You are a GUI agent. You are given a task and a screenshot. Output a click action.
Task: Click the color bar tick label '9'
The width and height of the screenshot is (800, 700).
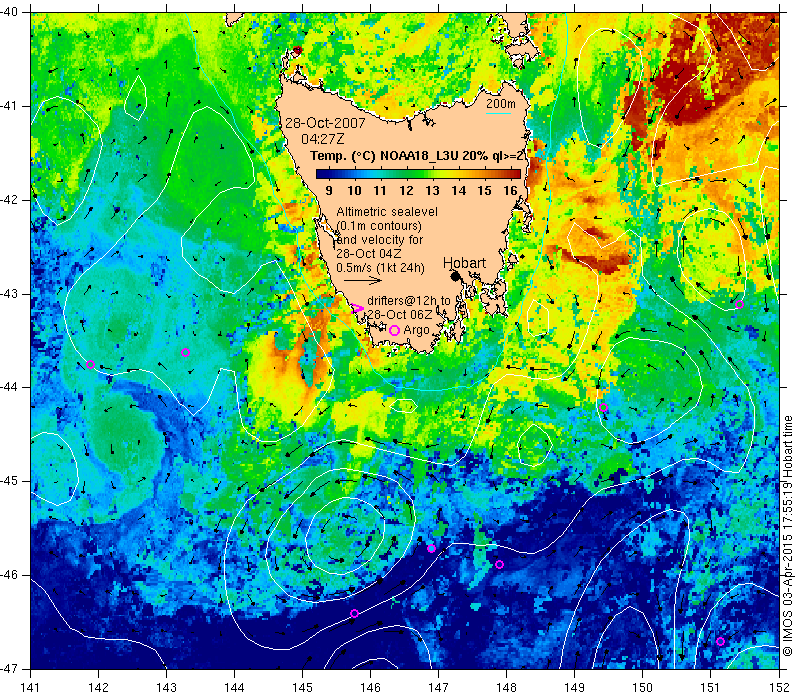click(x=329, y=190)
